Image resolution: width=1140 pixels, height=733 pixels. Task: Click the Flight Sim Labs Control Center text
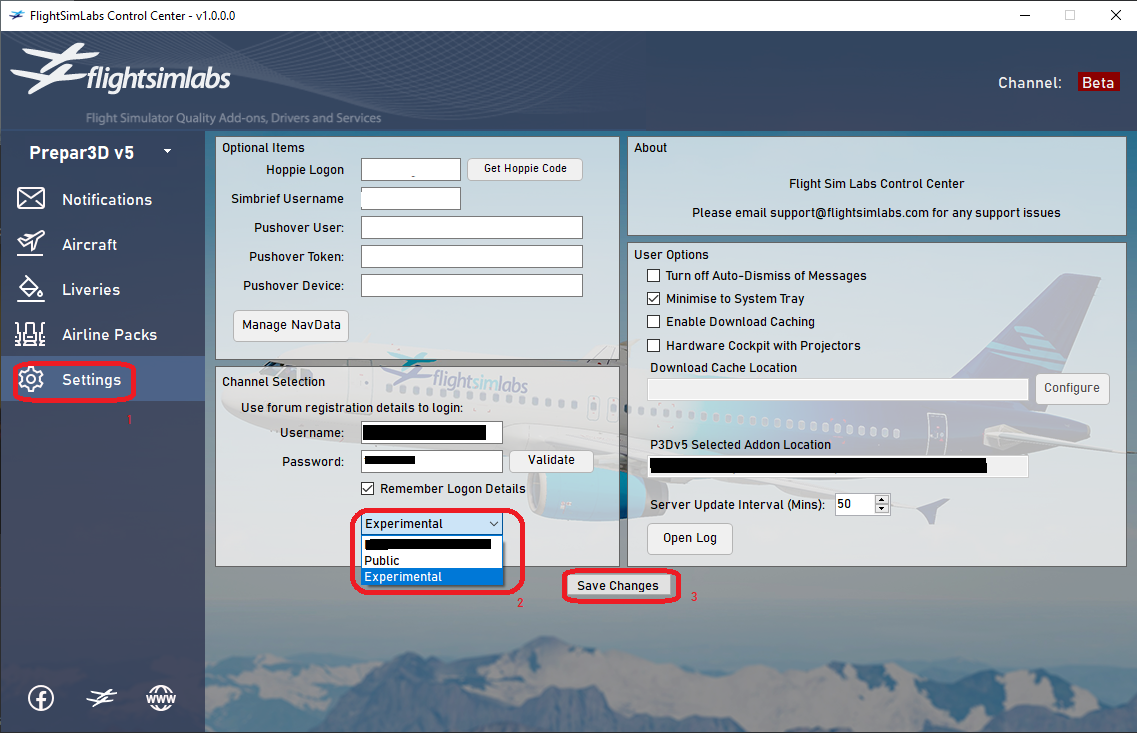pos(877,184)
